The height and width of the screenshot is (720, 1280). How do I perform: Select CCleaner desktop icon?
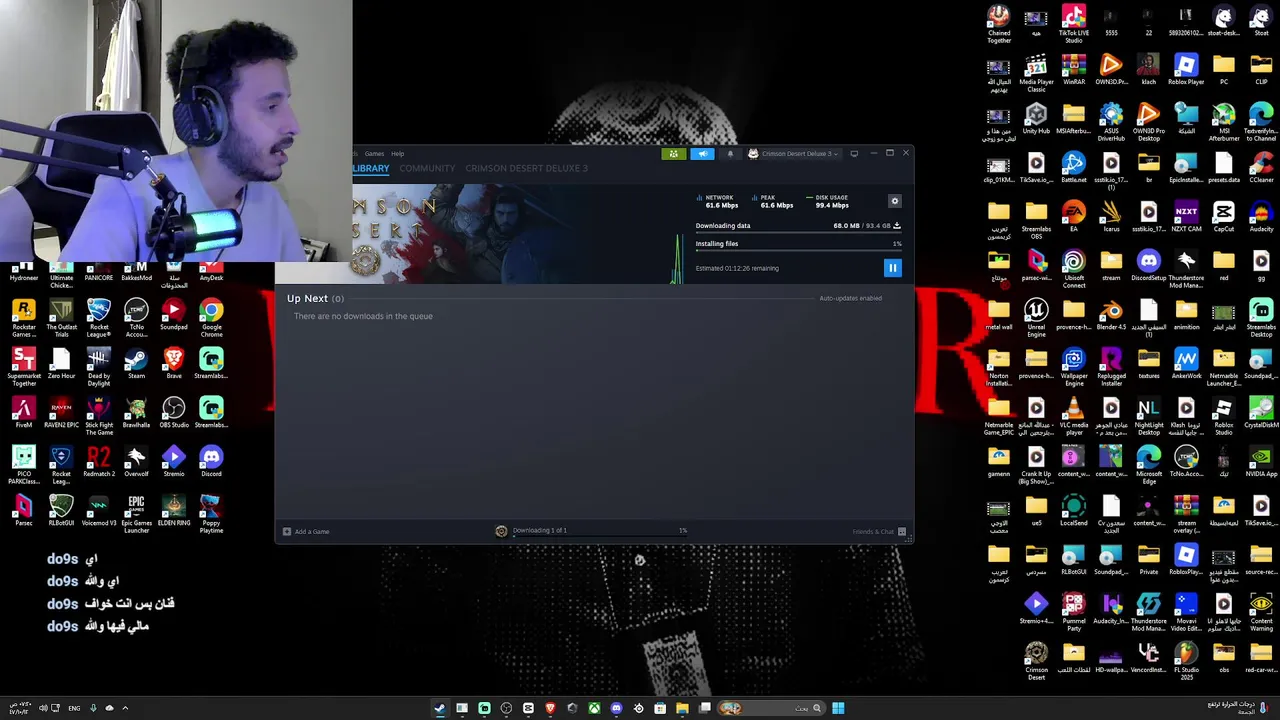coord(1261,167)
